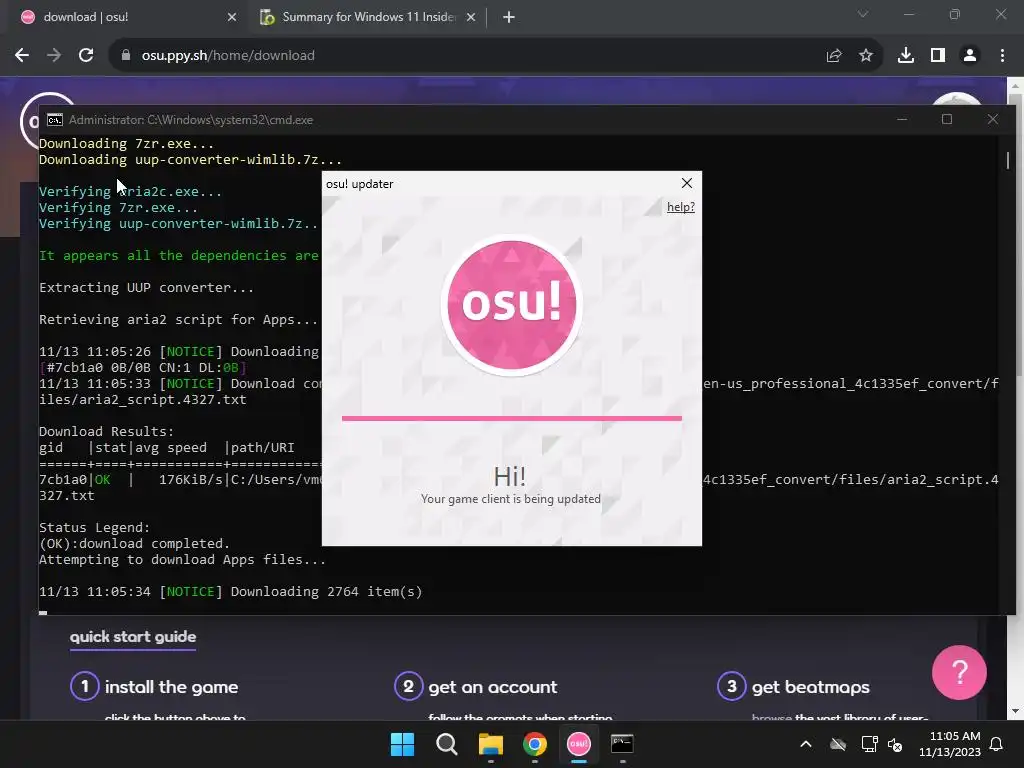Open the help? link in osu! updater
The height and width of the screenshot is (768, 1024).
[680, 207]
